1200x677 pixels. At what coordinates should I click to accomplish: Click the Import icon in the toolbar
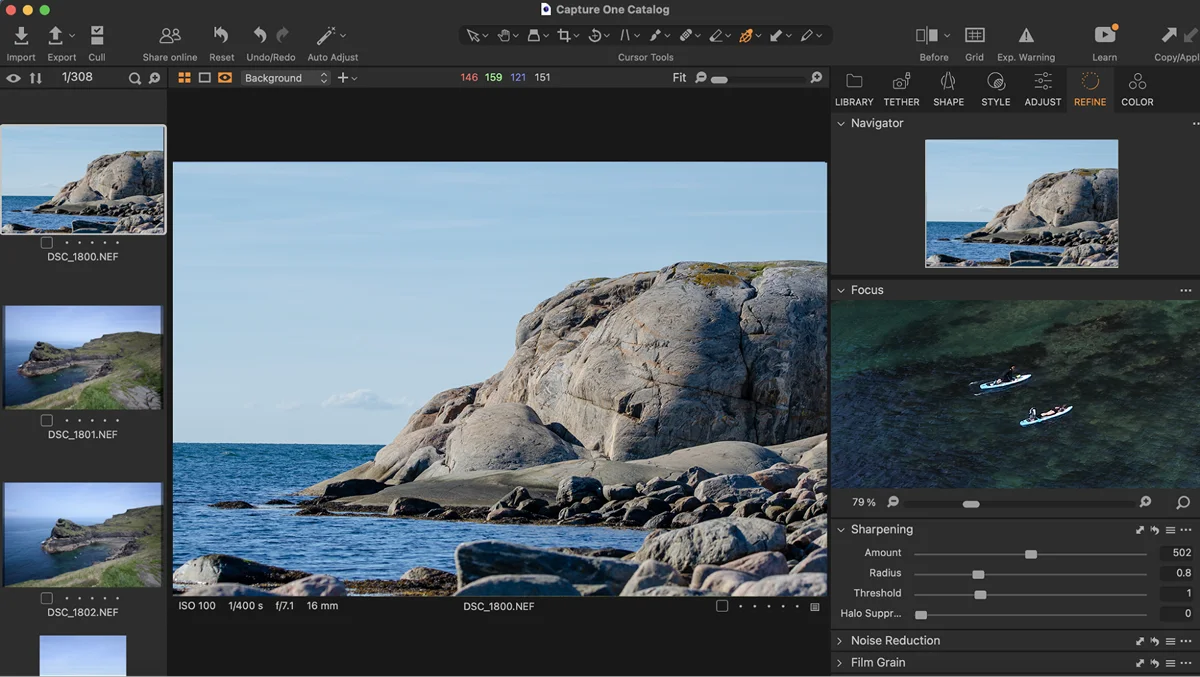(x=21, y=36)
